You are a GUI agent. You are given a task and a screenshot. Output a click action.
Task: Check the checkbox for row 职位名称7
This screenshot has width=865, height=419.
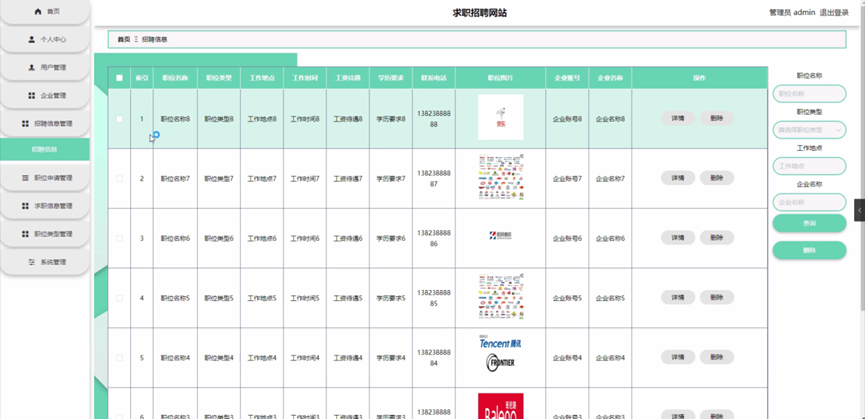click(119, 178)
